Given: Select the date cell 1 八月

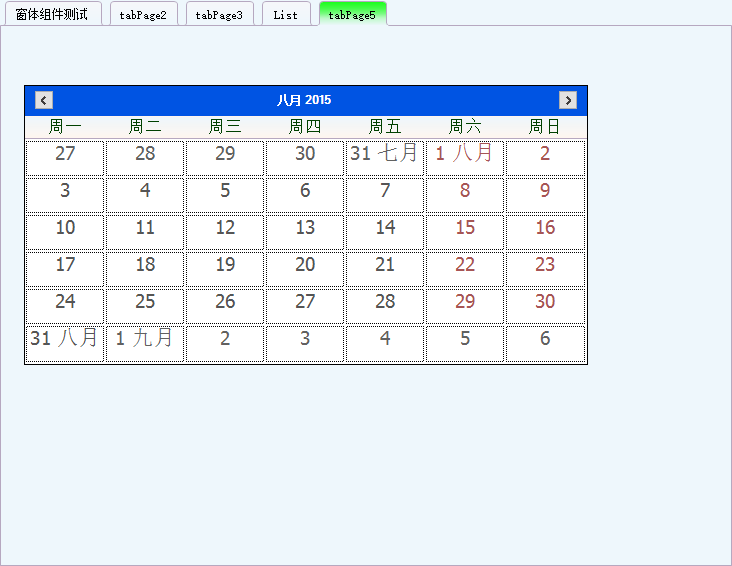Looking at the screenshot, I should (465, 158).
